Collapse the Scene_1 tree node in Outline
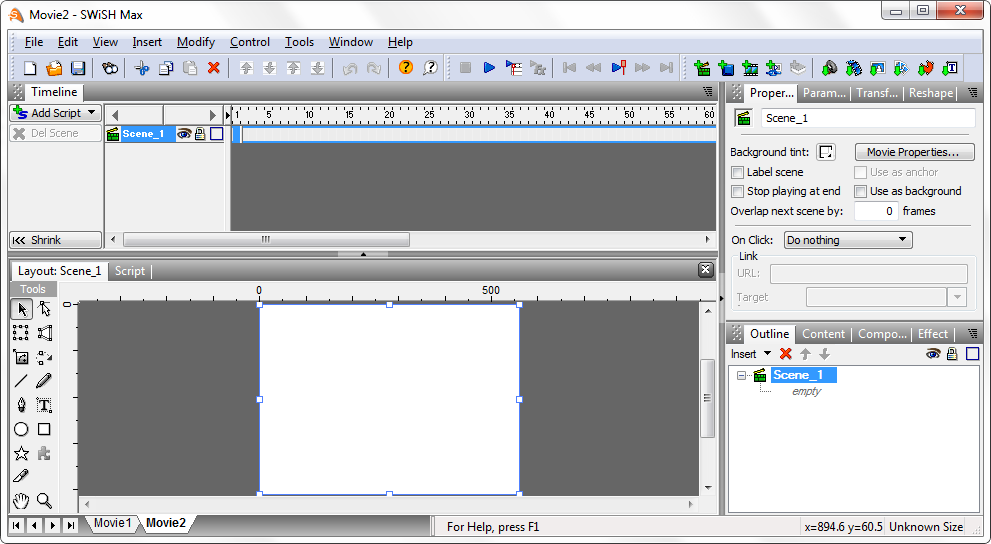This screenshot has height=544, width=991. (x=742, y=375)
